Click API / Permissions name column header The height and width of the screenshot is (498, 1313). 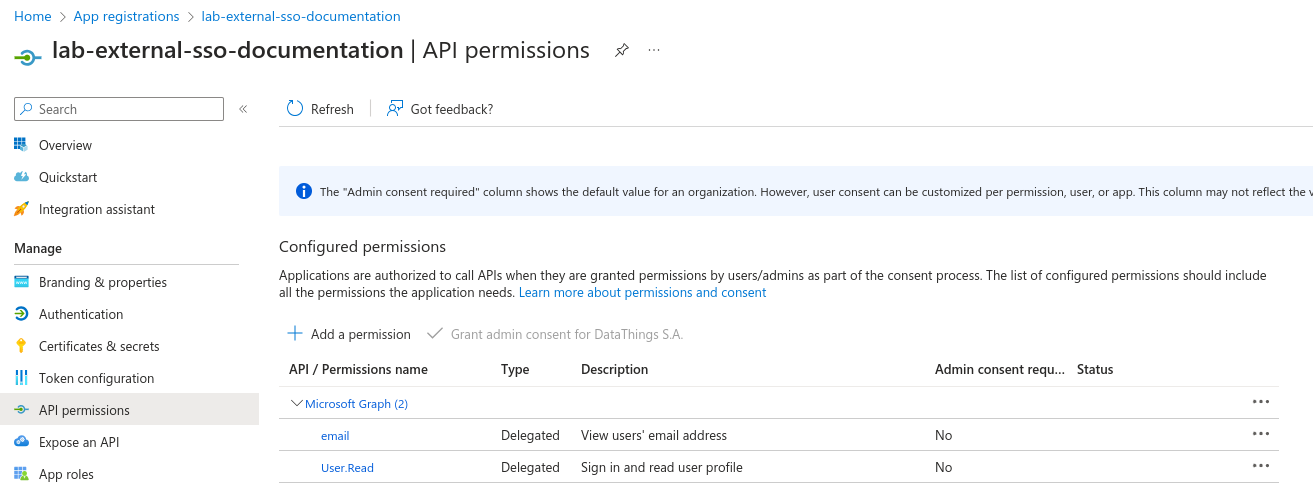358,369
